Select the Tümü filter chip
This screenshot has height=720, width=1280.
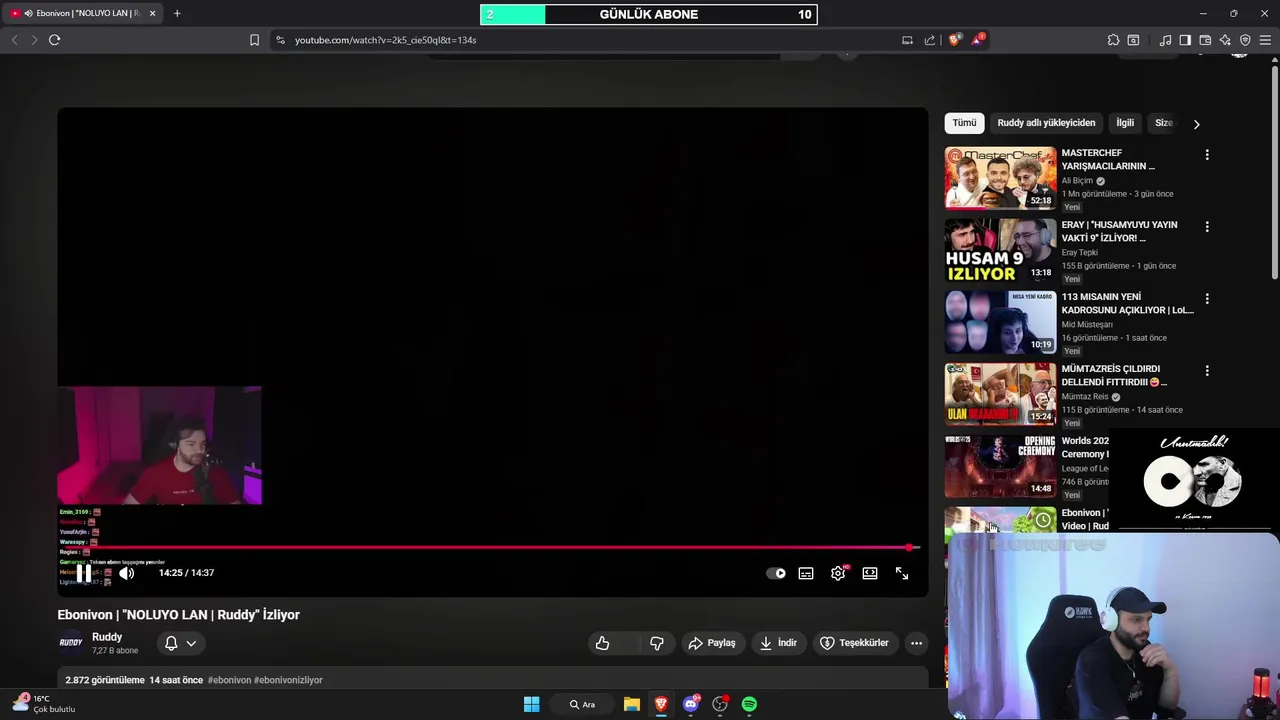pyautogui.click(x=964, y=123)
